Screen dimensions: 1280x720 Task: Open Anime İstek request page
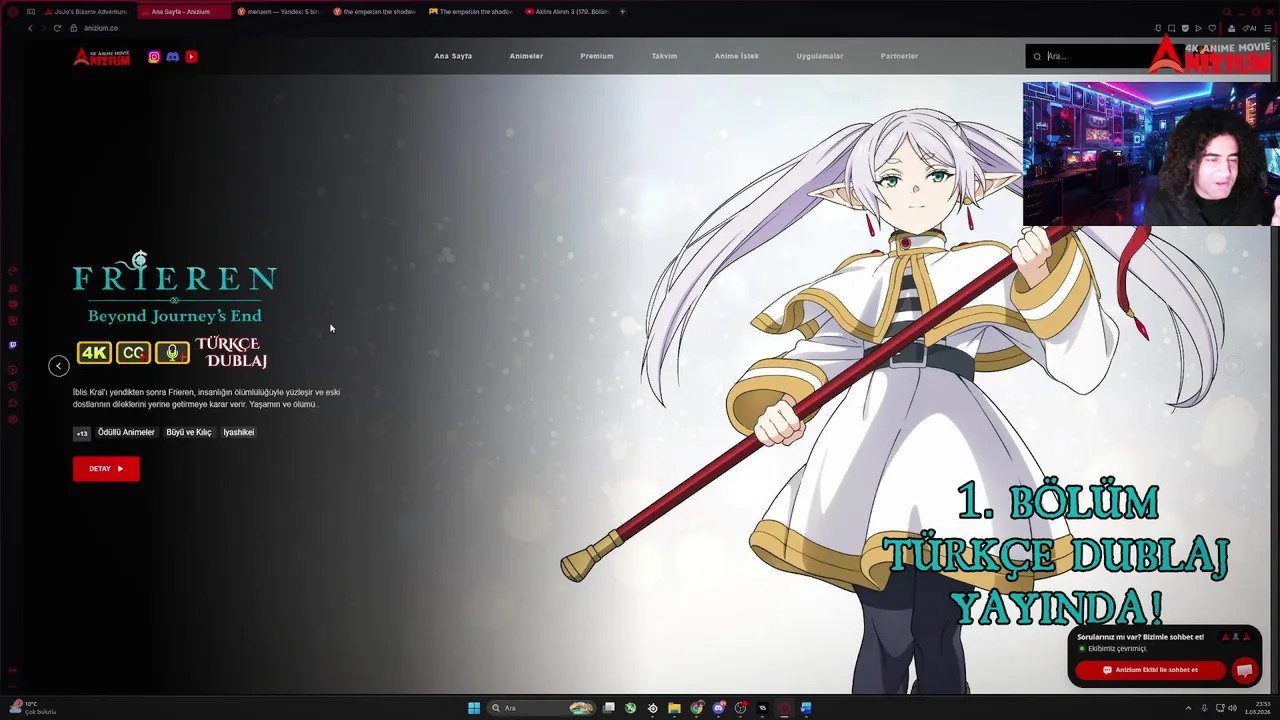click(x=737, y=56)
